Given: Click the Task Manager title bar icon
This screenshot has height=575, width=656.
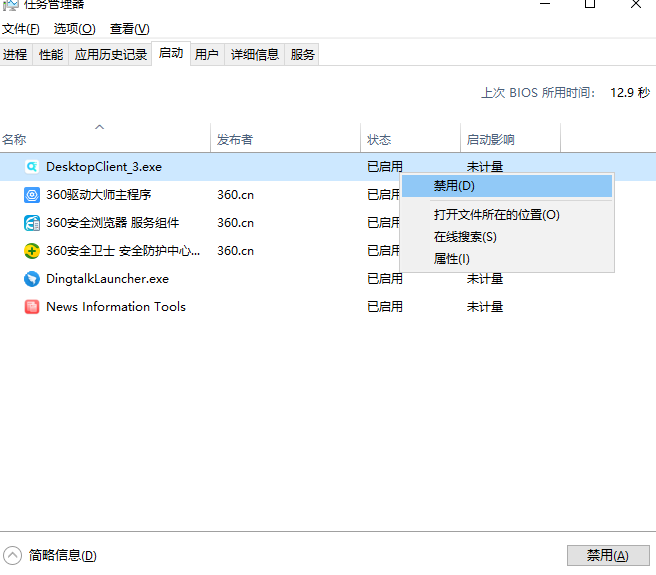Looking at the screenshot, I should point(10,5).
